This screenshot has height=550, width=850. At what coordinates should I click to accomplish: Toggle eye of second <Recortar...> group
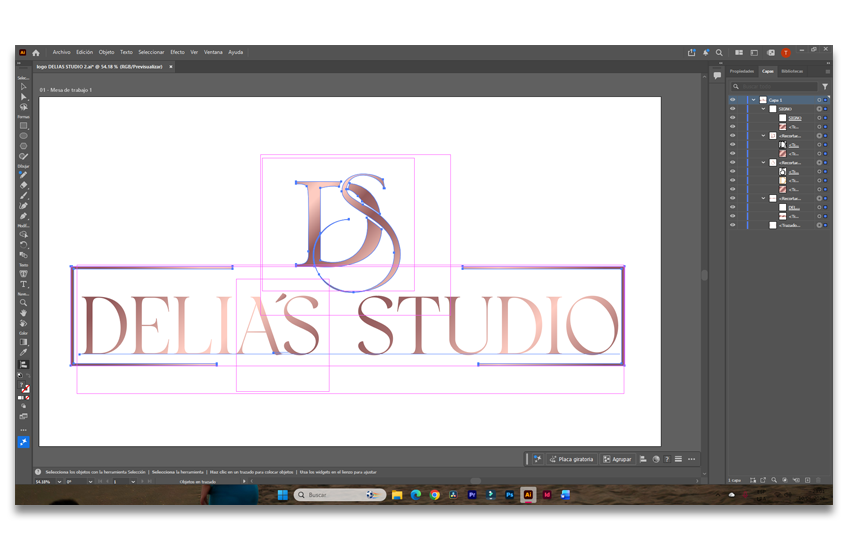732,163
